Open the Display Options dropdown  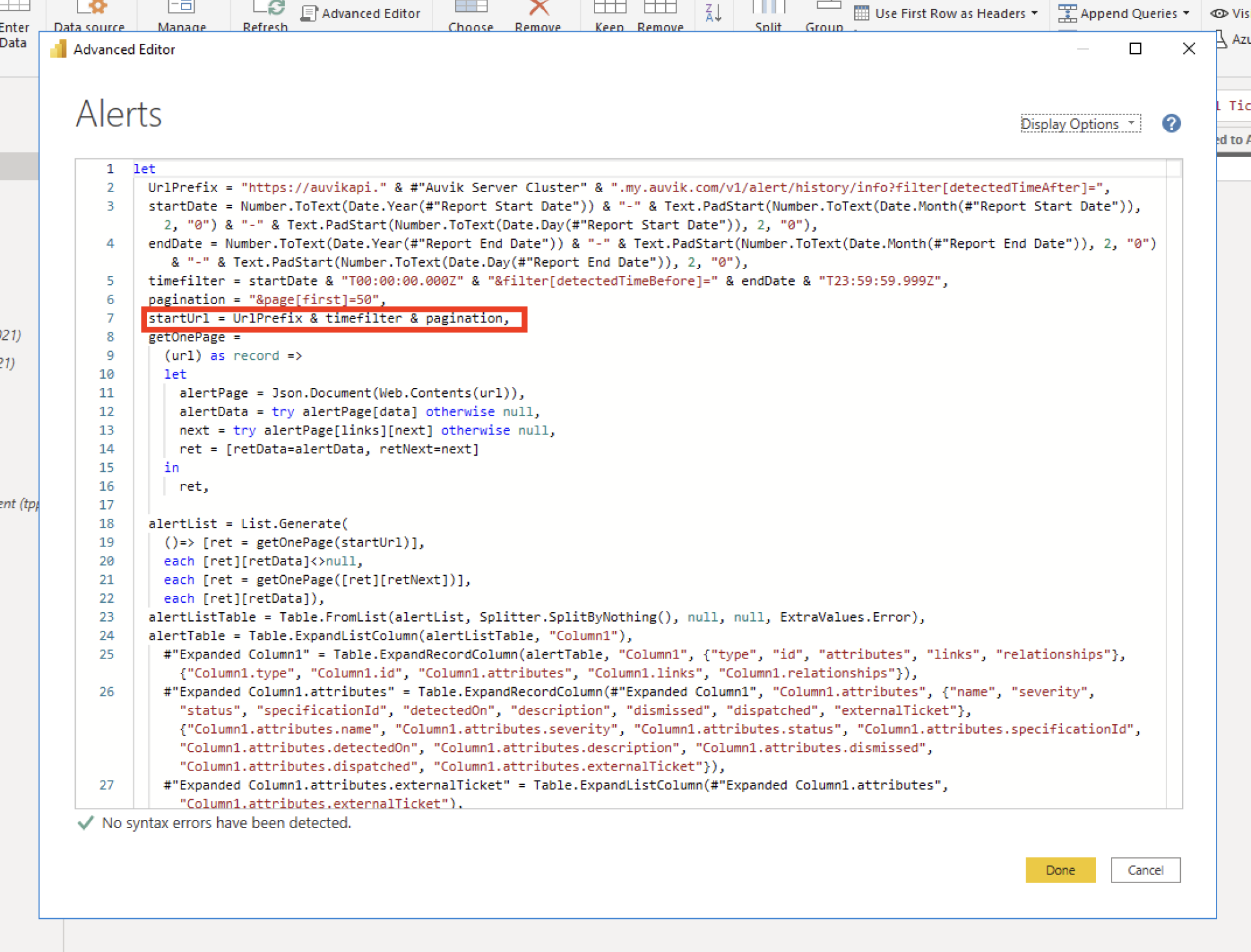pyautogui.click(x=1080, y=124)
